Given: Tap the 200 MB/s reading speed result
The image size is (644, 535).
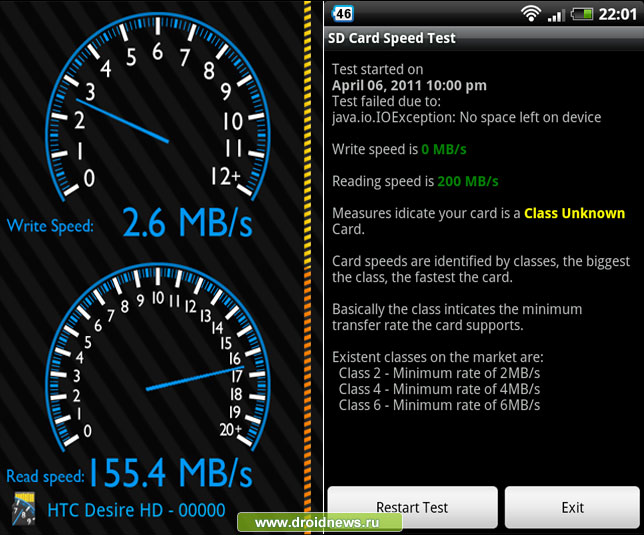Looking at the screenshot, I should pos(468,181).
